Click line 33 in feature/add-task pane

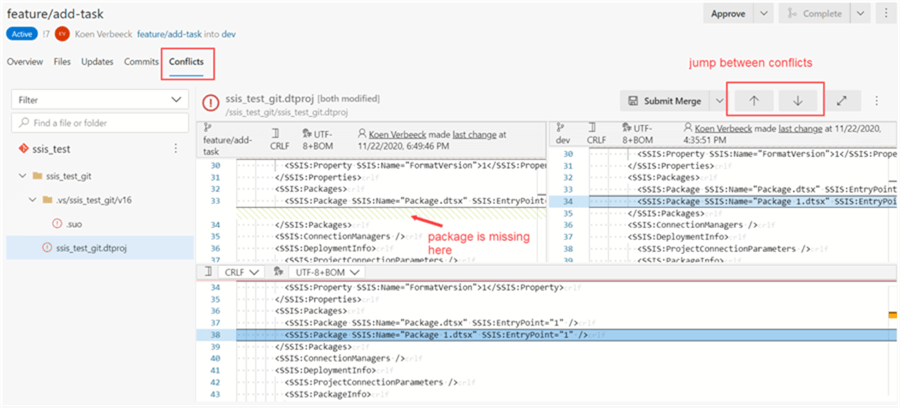tap(371, 200)
